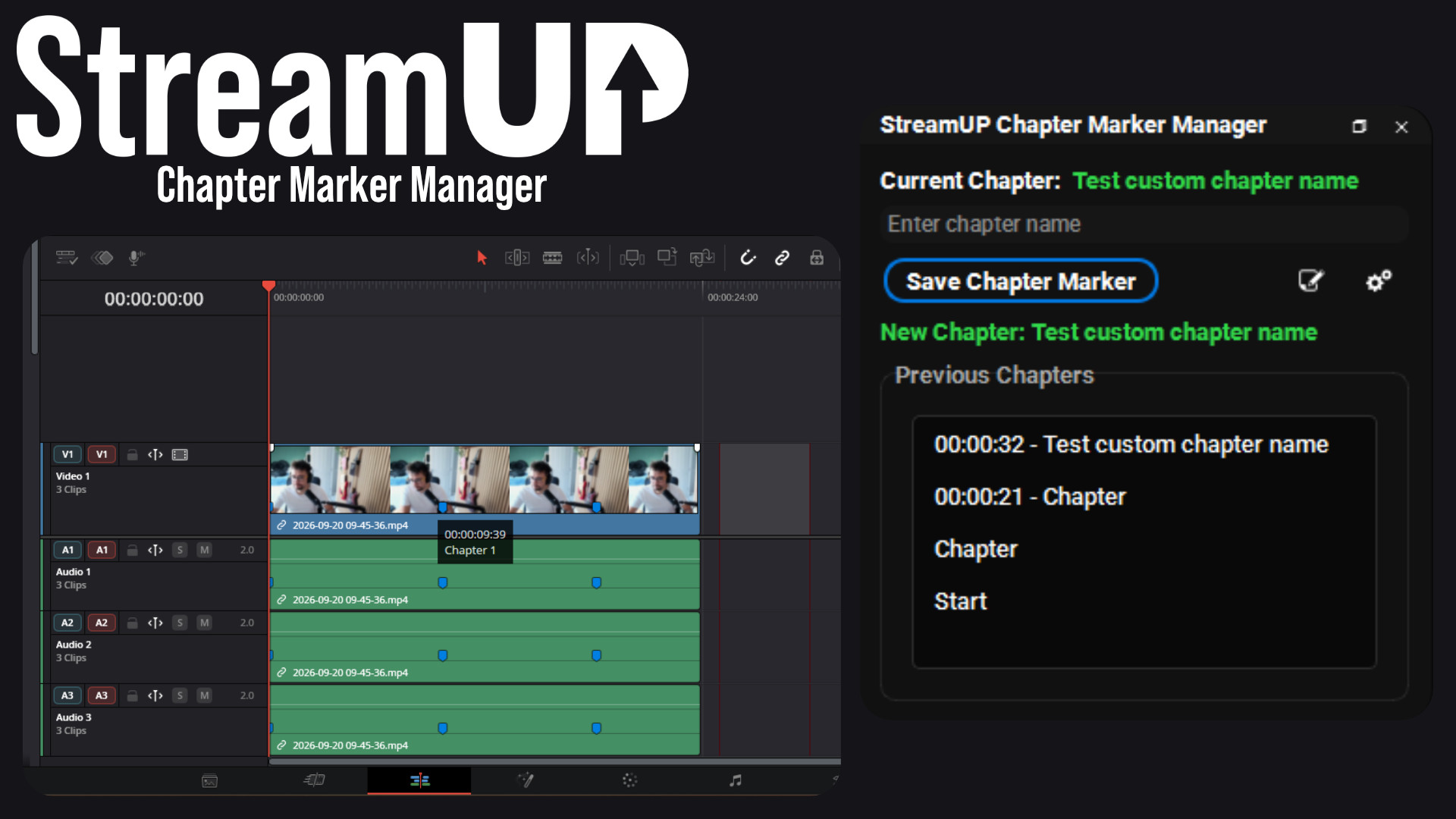Toggle auto select on the Audio 3 track
Image resolution: width=1456 pixels, height=819 pixels.
pyautogui.click(x=155, y=696)
